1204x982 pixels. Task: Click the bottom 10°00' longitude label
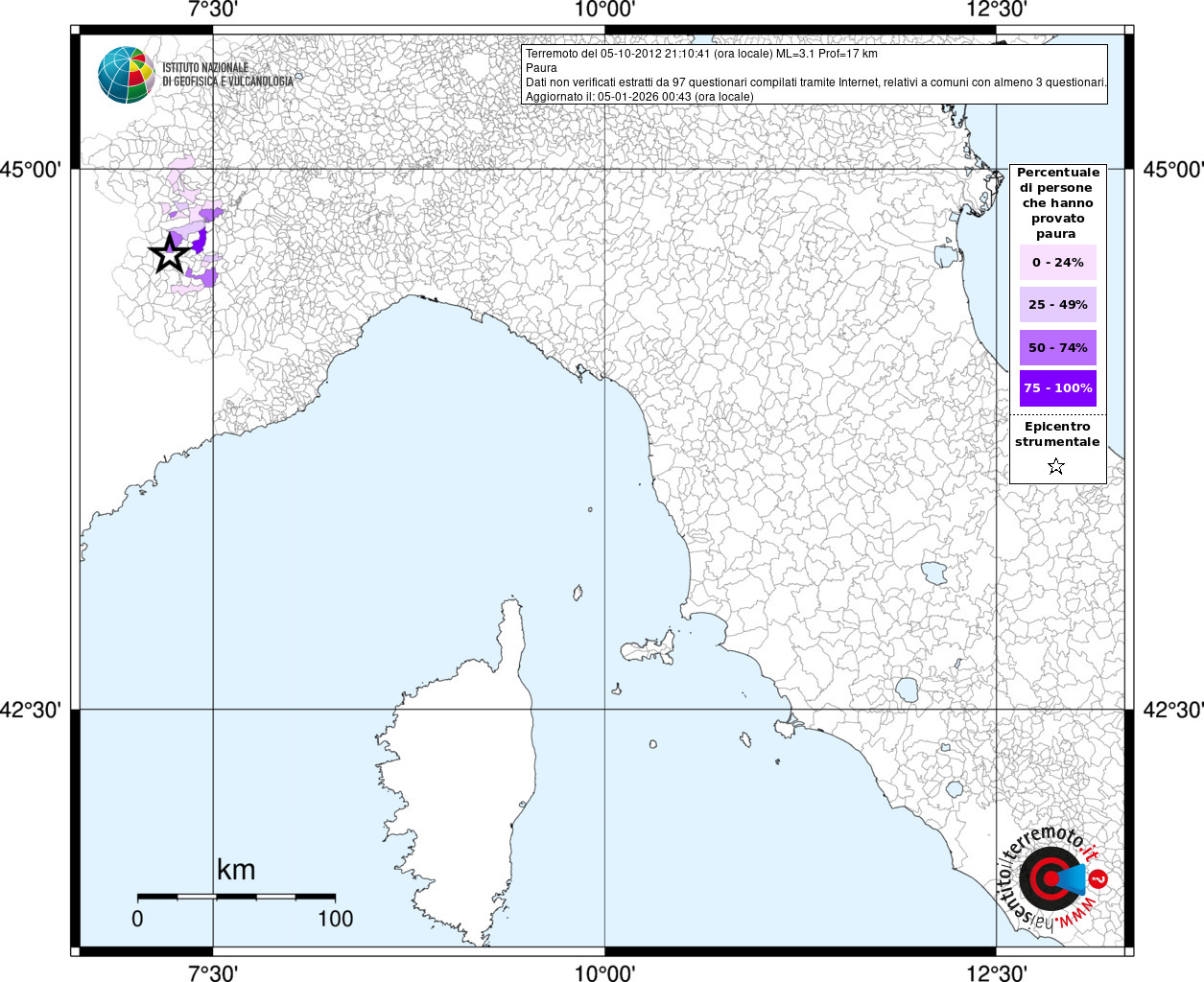click(x=604, y=972)
